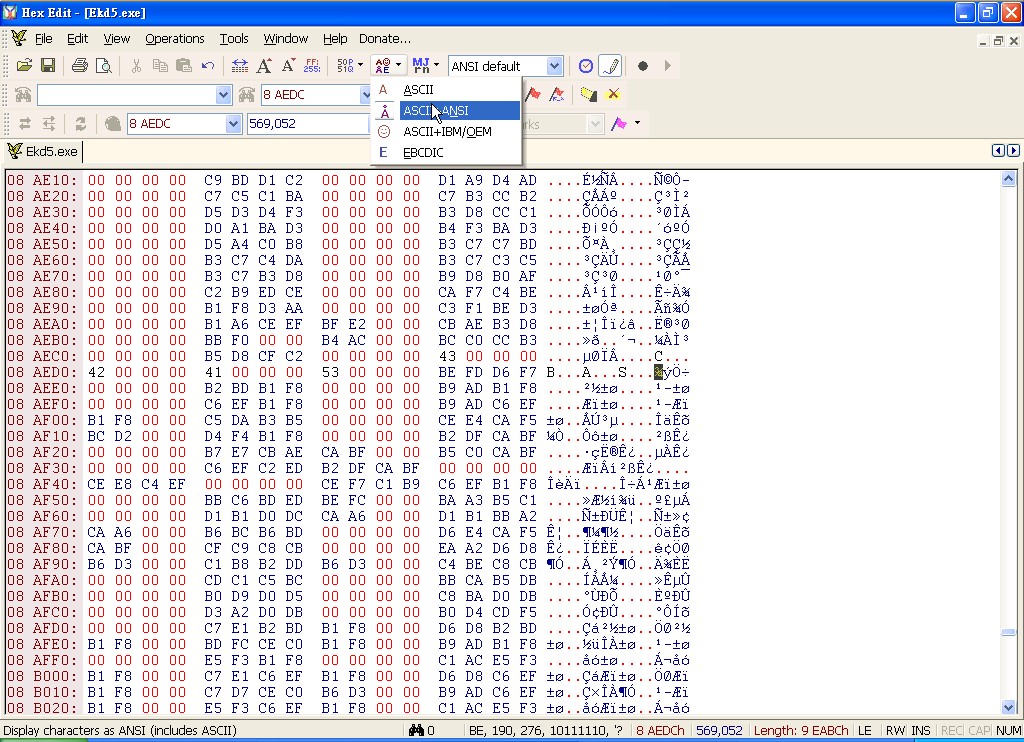Click the character set AE icon button
Image resolution: width=1024 pixels, height=742 pixels.
click(x=383, y=65)
